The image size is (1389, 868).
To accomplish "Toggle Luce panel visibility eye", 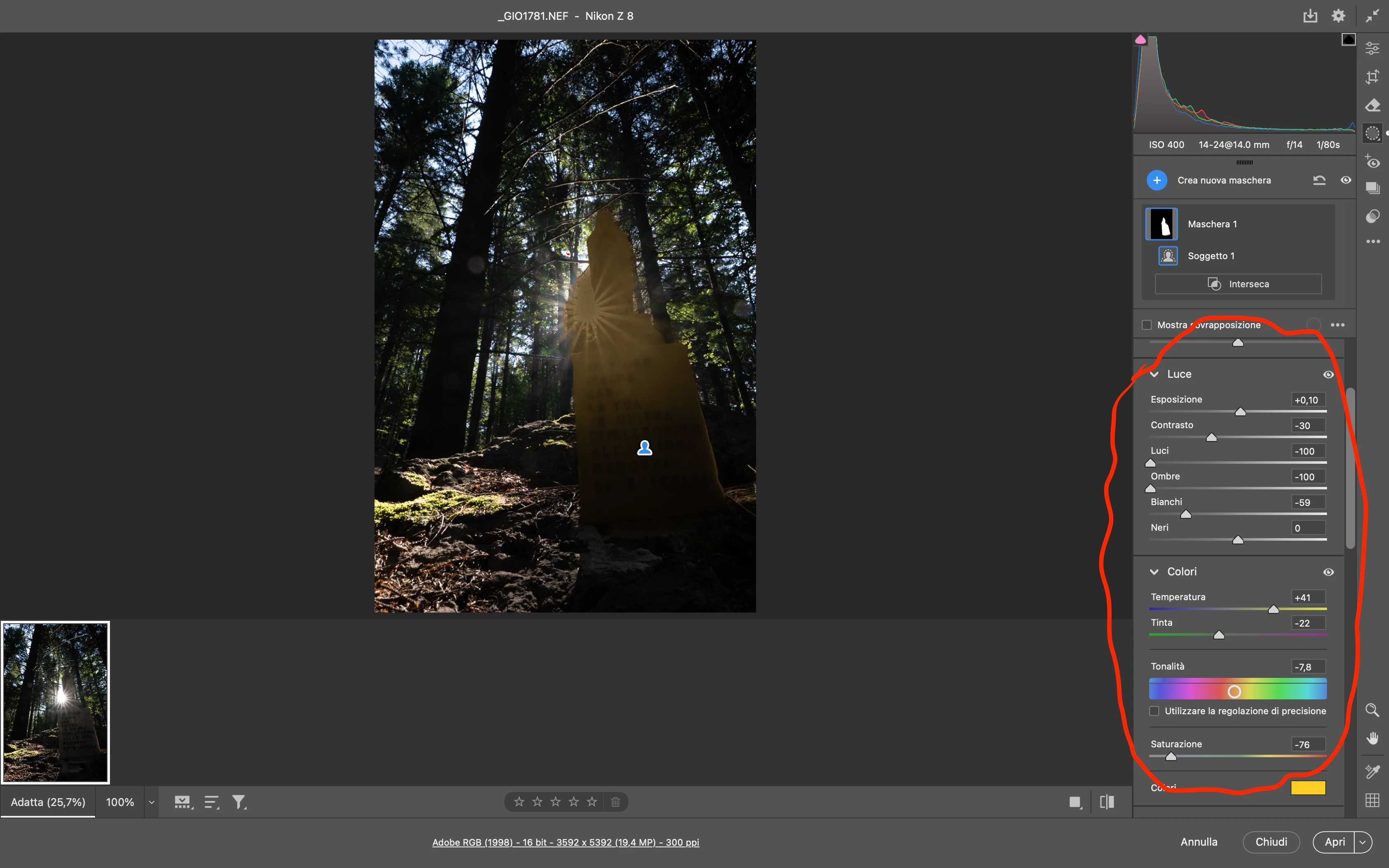I will [1328, 374].
